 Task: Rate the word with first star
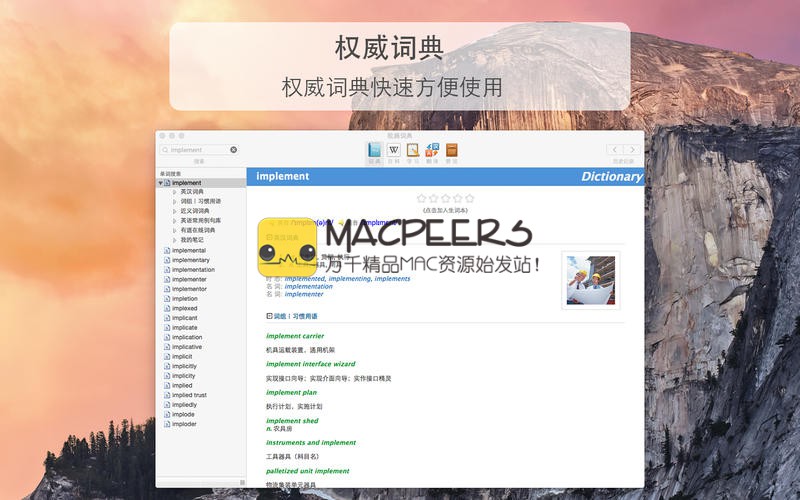(x=421, y=198)
